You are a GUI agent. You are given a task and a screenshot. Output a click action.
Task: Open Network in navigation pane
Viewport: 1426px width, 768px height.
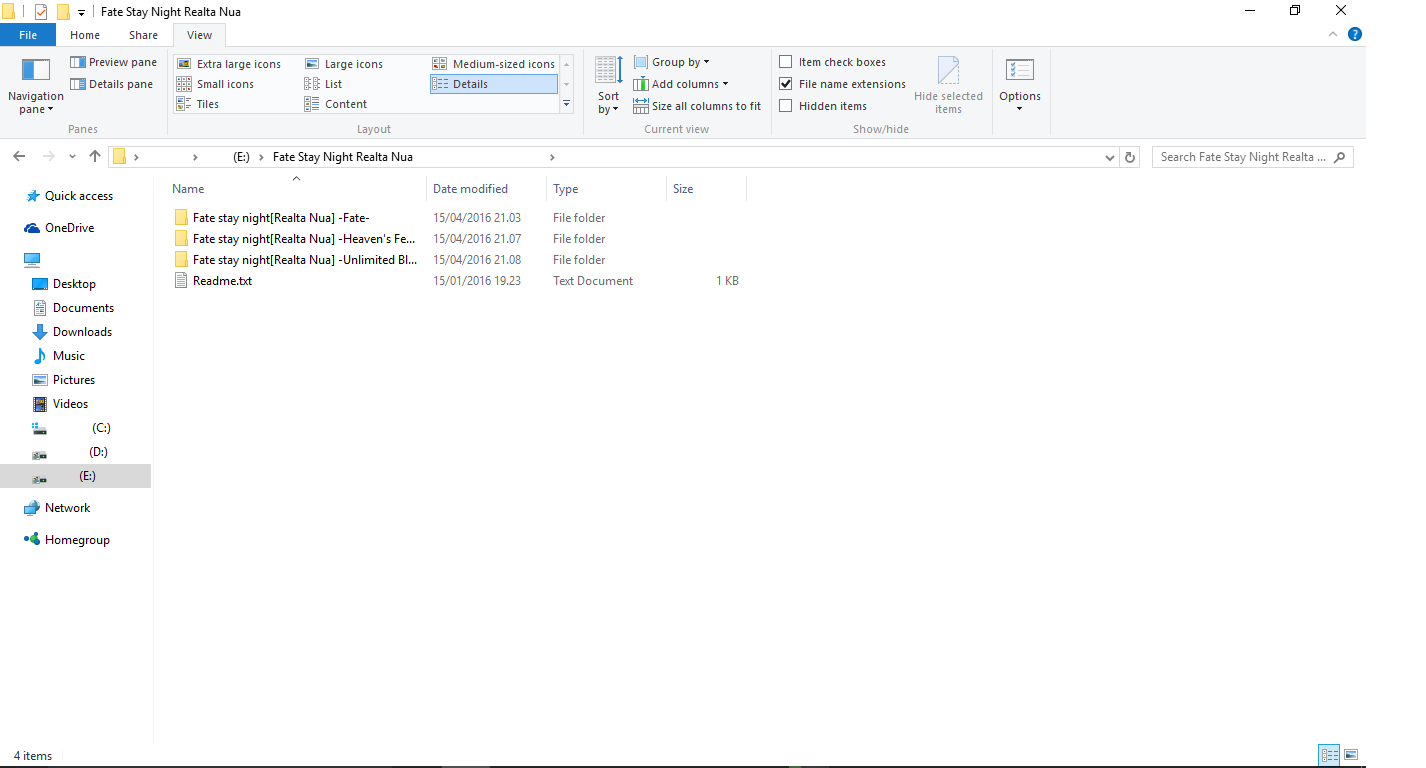point(57,508)
